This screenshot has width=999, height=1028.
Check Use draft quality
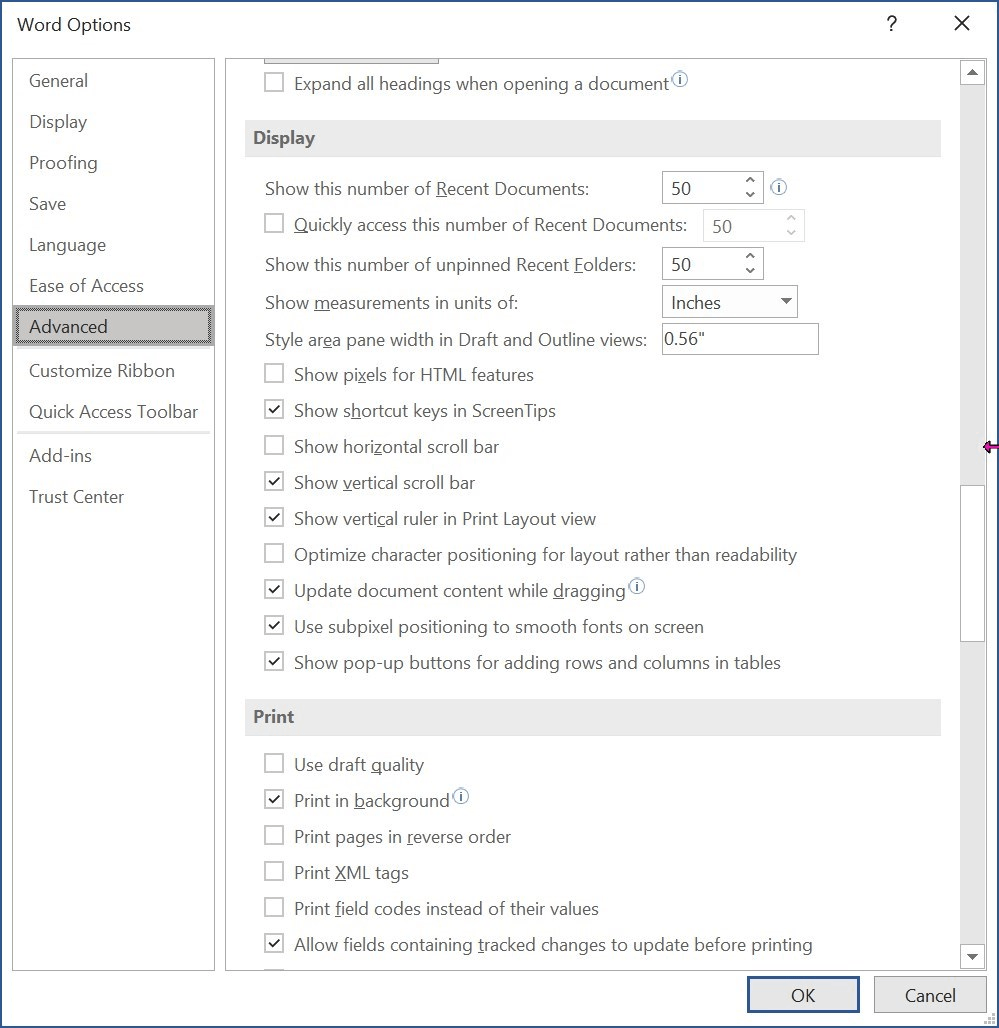tap(274, 764)
